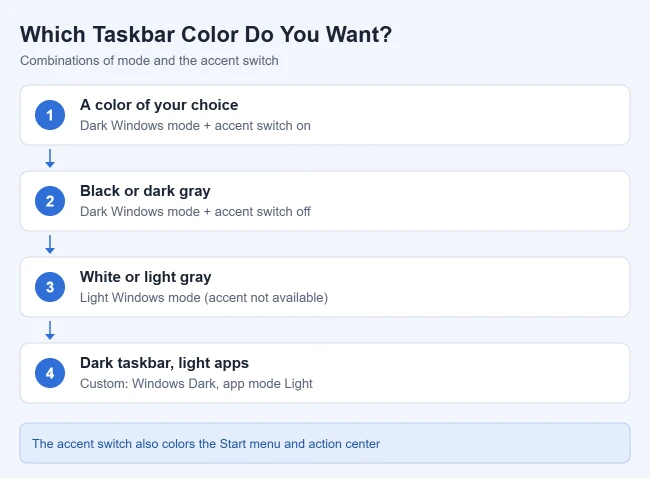Click 'Light Windows mode (accent not available)' text

tap(204, 298)
